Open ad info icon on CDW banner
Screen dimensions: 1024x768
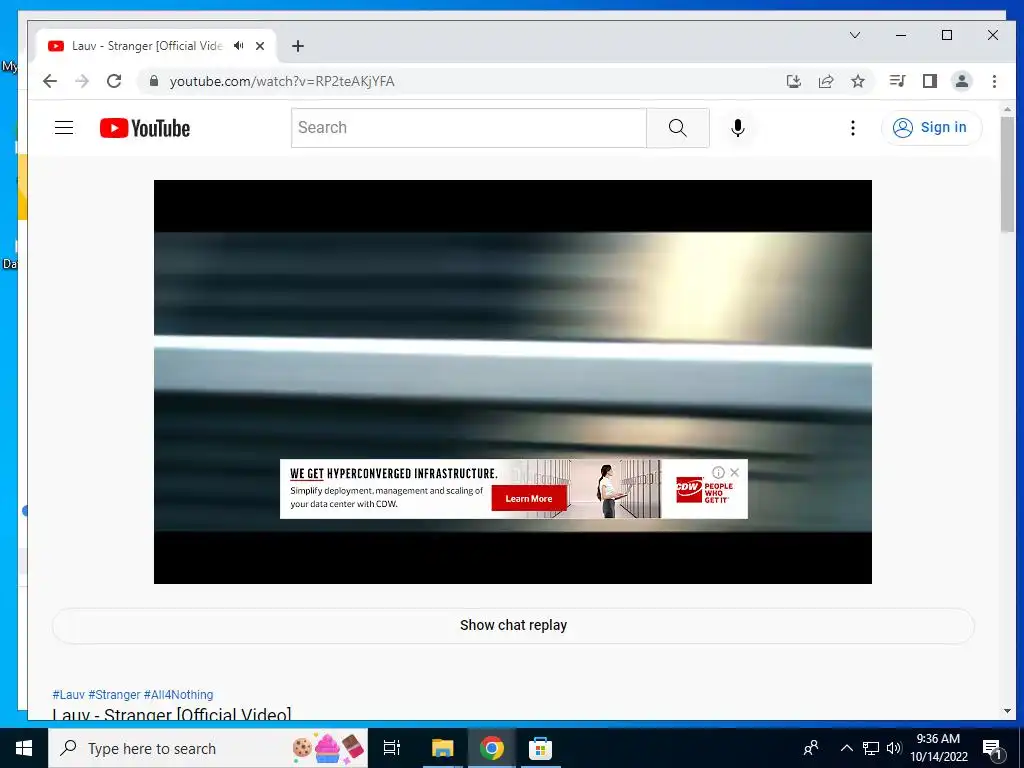[x=718, y=472]
